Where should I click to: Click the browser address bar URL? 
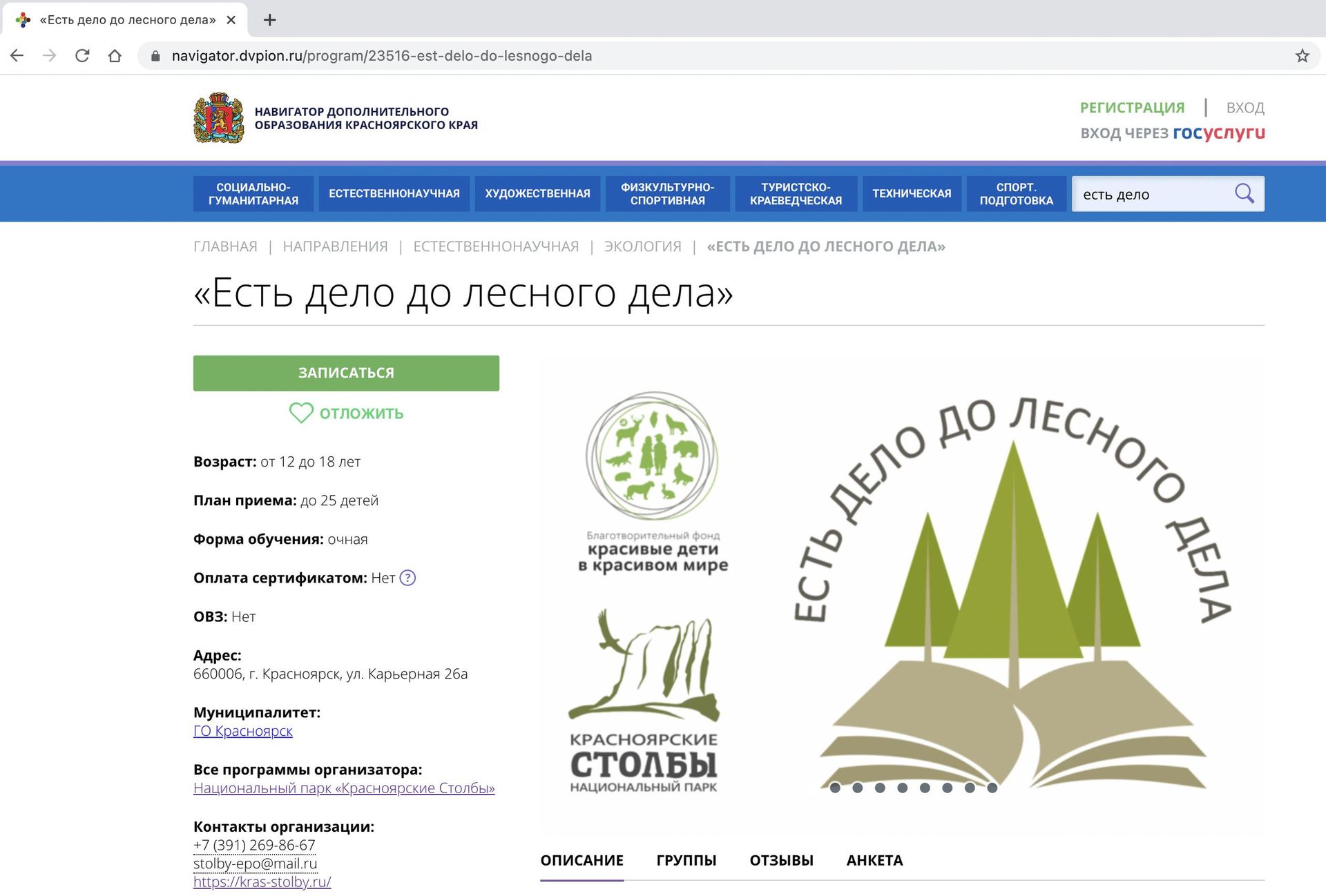click(381, 56)
